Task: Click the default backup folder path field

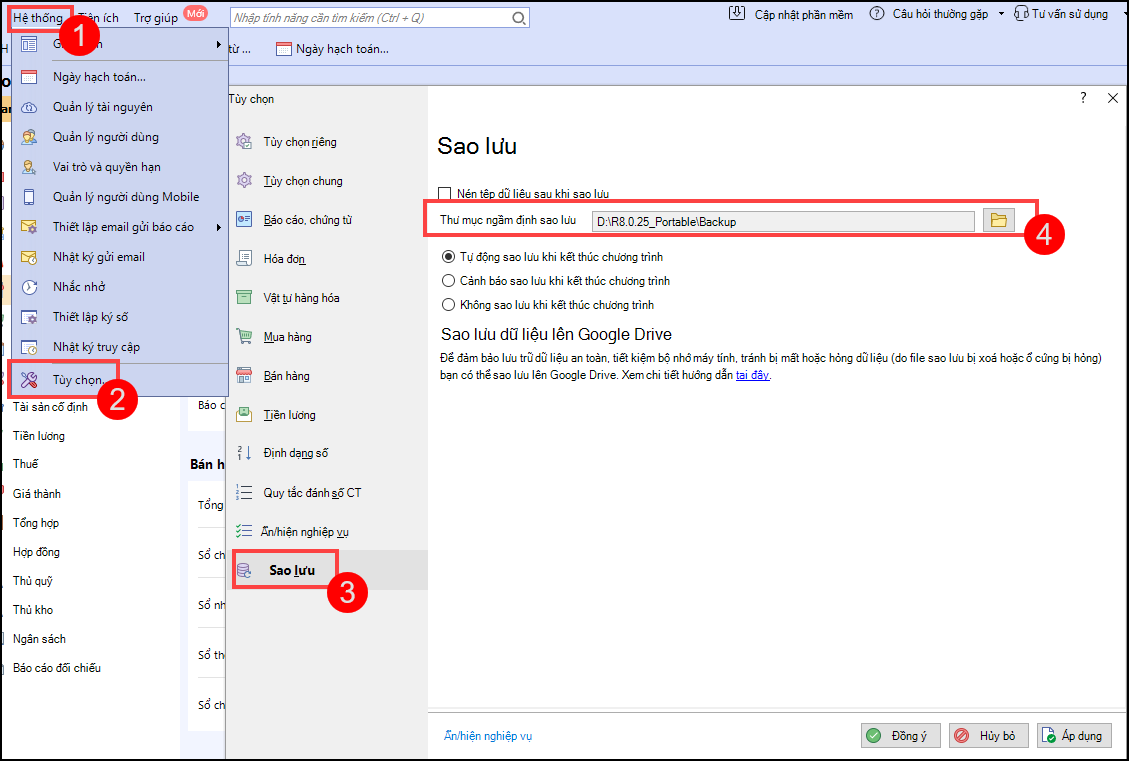Action: [x=783, y=221]
